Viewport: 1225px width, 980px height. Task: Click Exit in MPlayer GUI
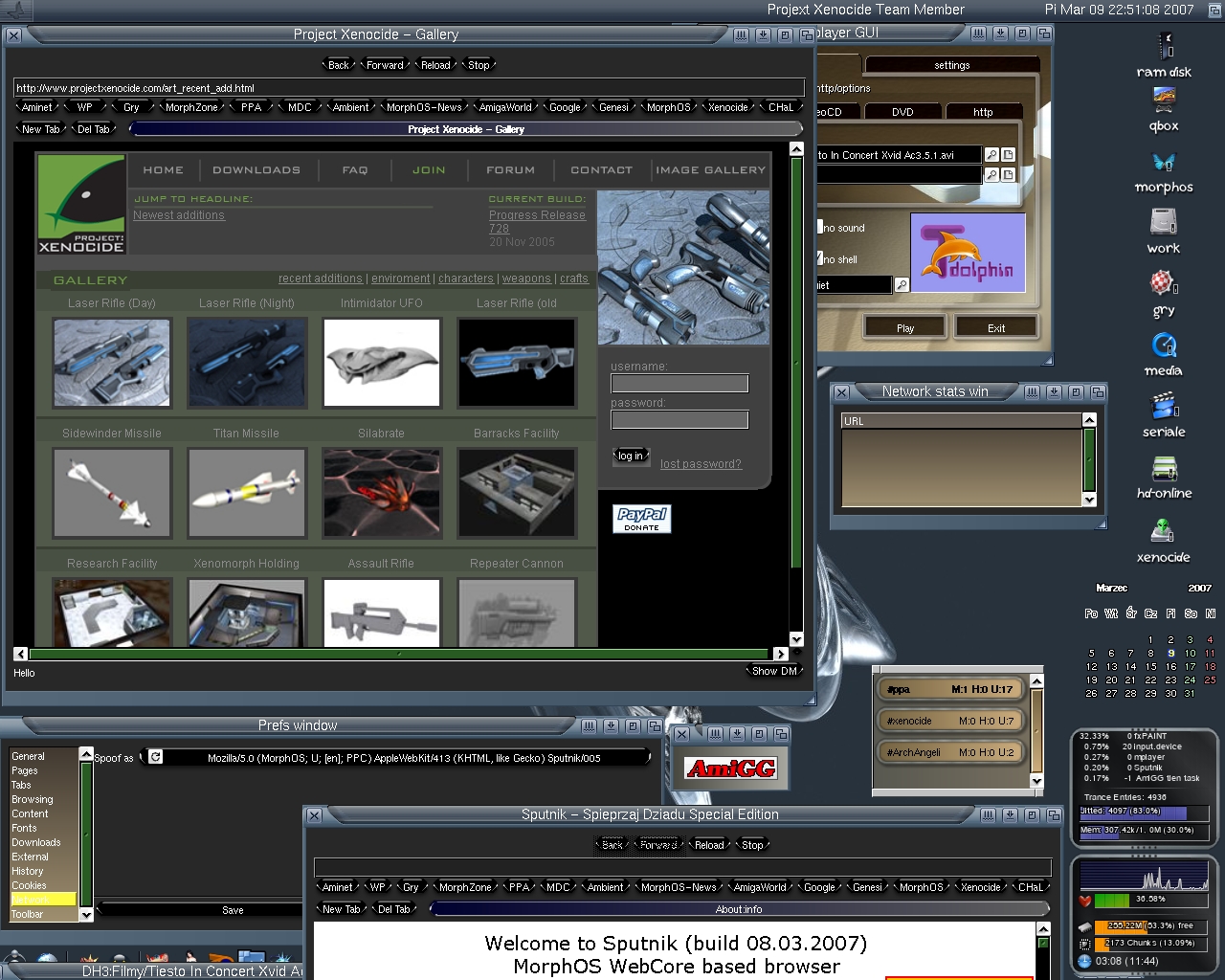click(x=996, y=328)
